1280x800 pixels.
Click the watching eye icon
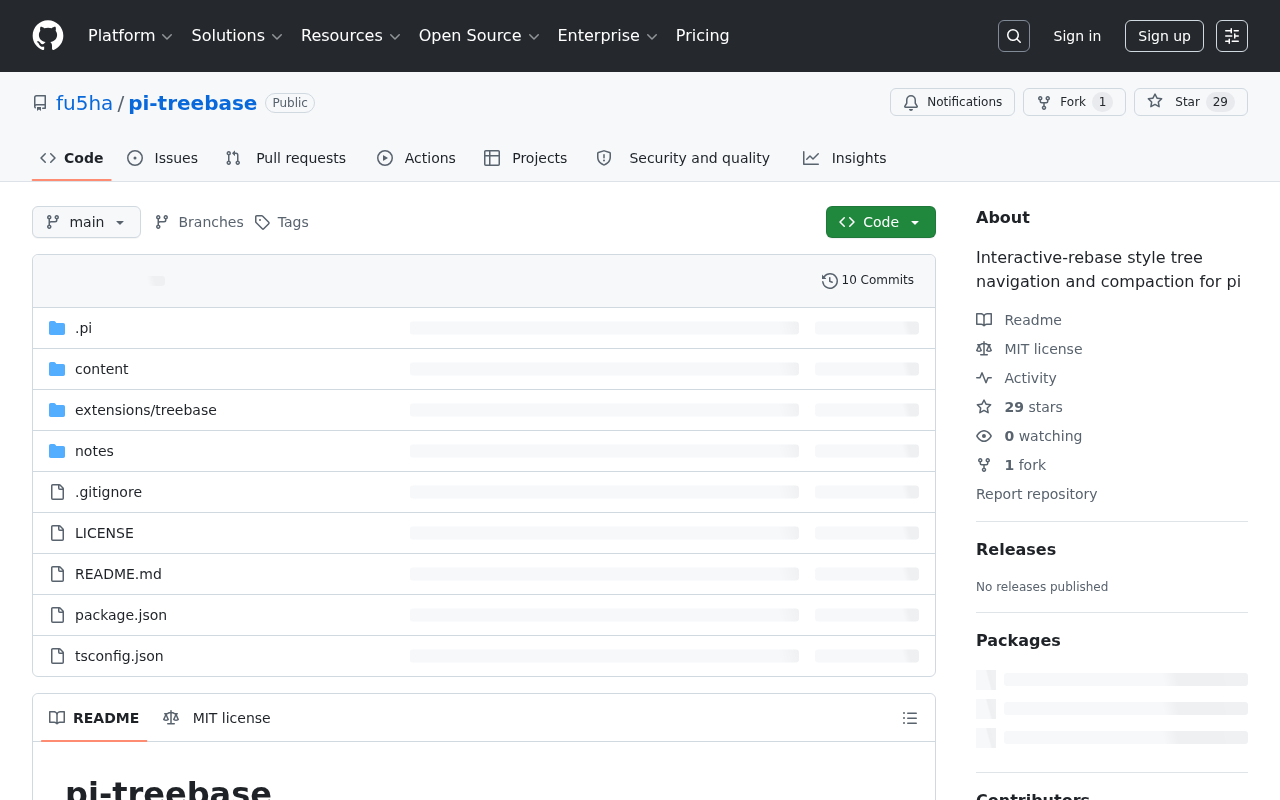(x=984, y=436)
